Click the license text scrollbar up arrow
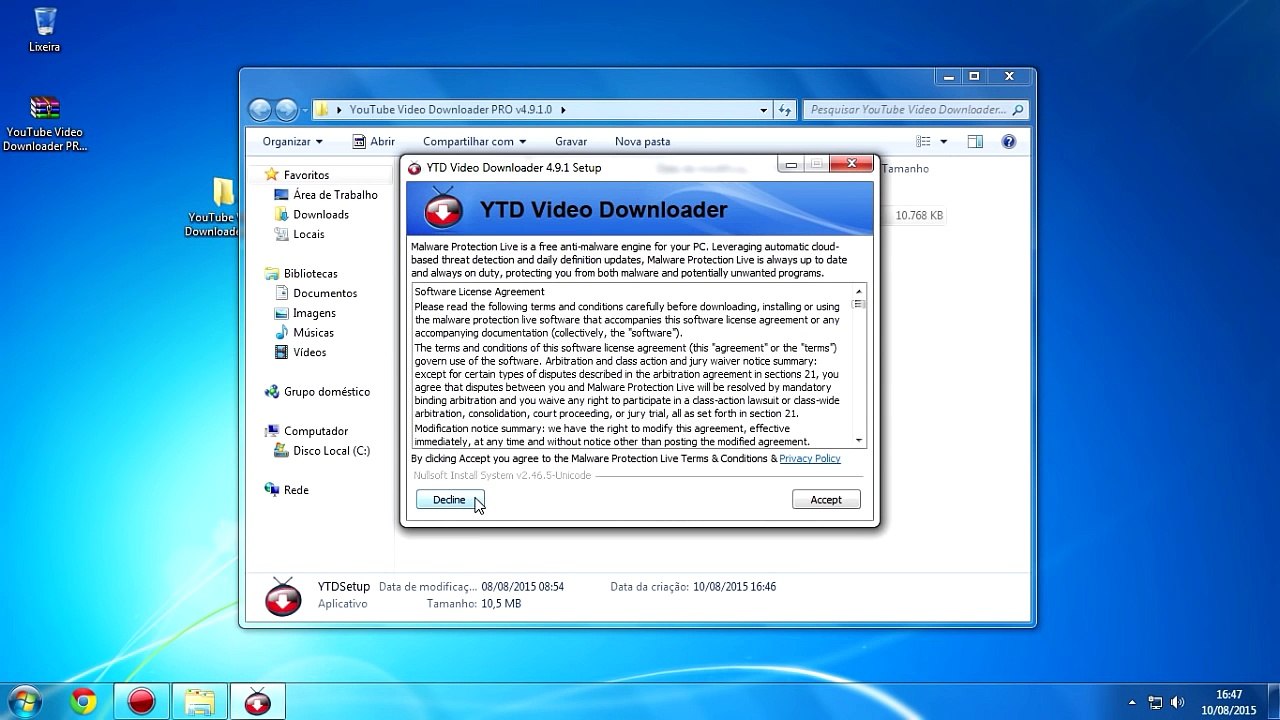The height and width of the screenshot is (720, 1280). click(x=858, y=292)
